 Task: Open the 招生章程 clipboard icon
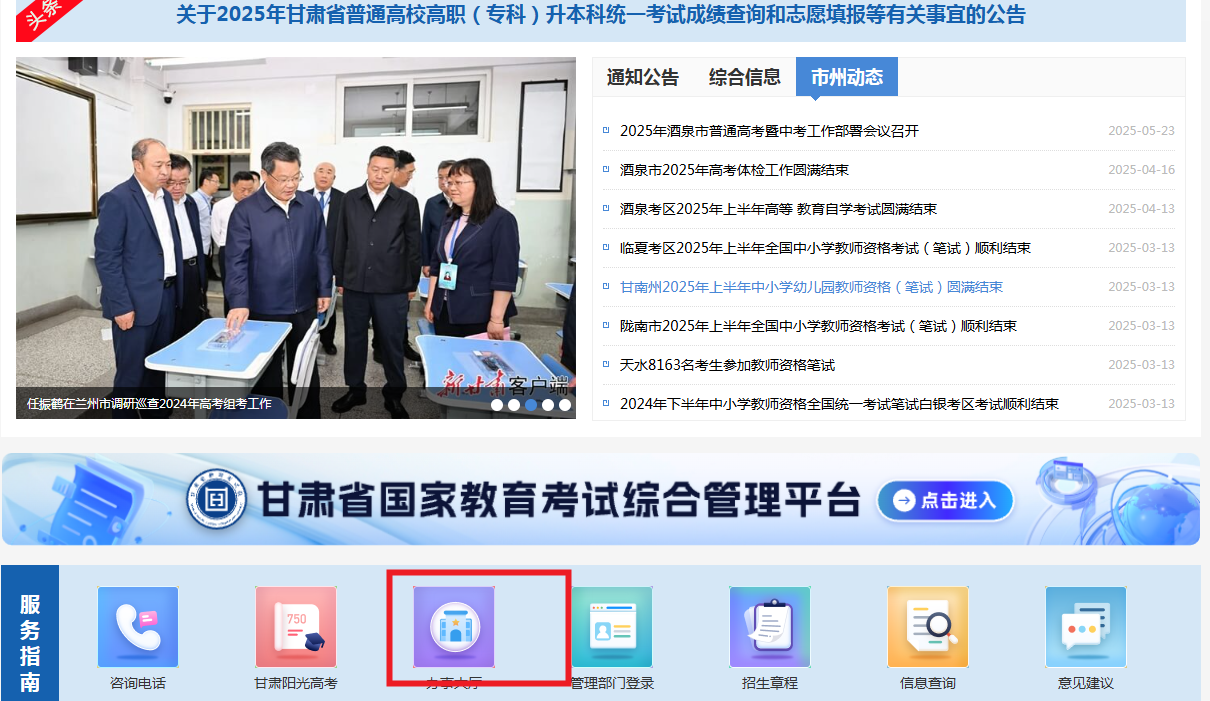pos(769,627)
